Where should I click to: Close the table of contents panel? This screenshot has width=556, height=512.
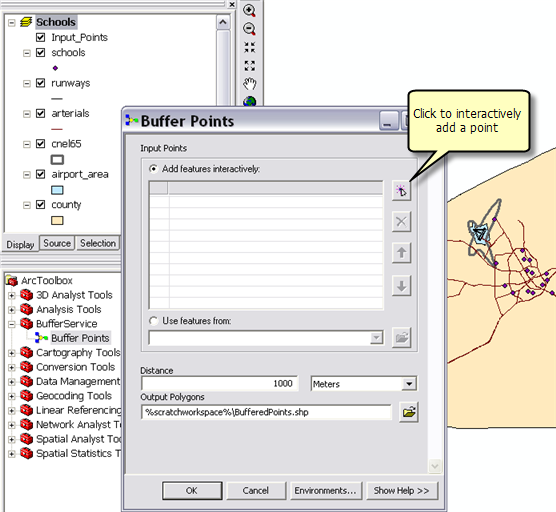[x=232, y=4]
